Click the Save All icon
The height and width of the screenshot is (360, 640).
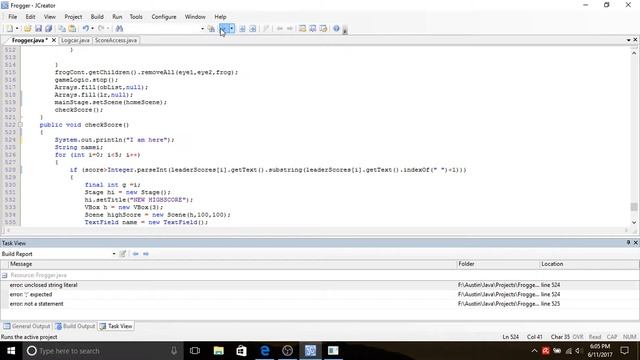[49, 29]
